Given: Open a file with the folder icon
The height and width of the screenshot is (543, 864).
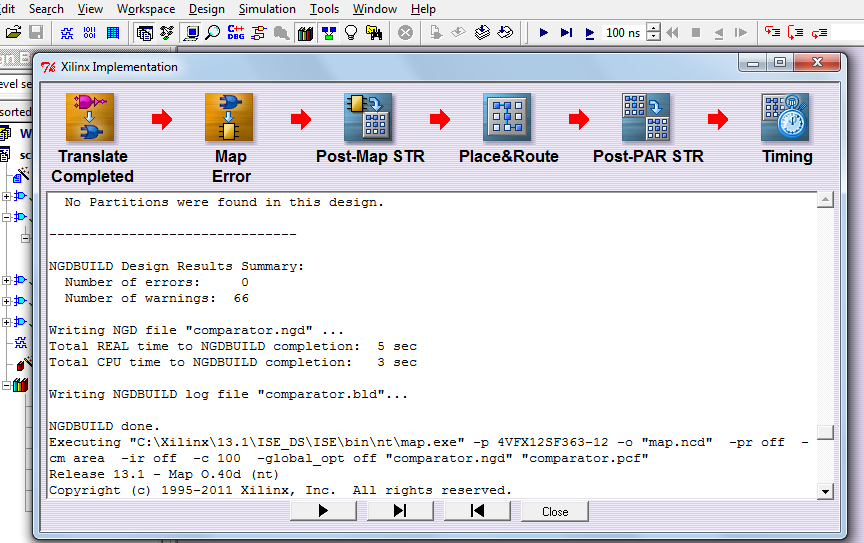Looking at the screenshot, I should [13, 33].
